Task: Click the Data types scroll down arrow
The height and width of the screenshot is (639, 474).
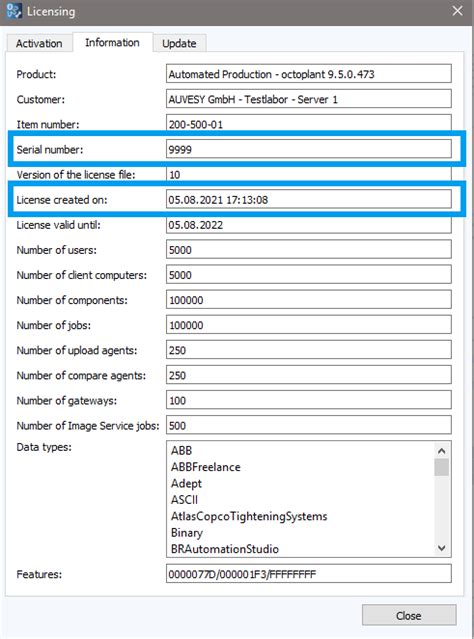Action: 441,548
